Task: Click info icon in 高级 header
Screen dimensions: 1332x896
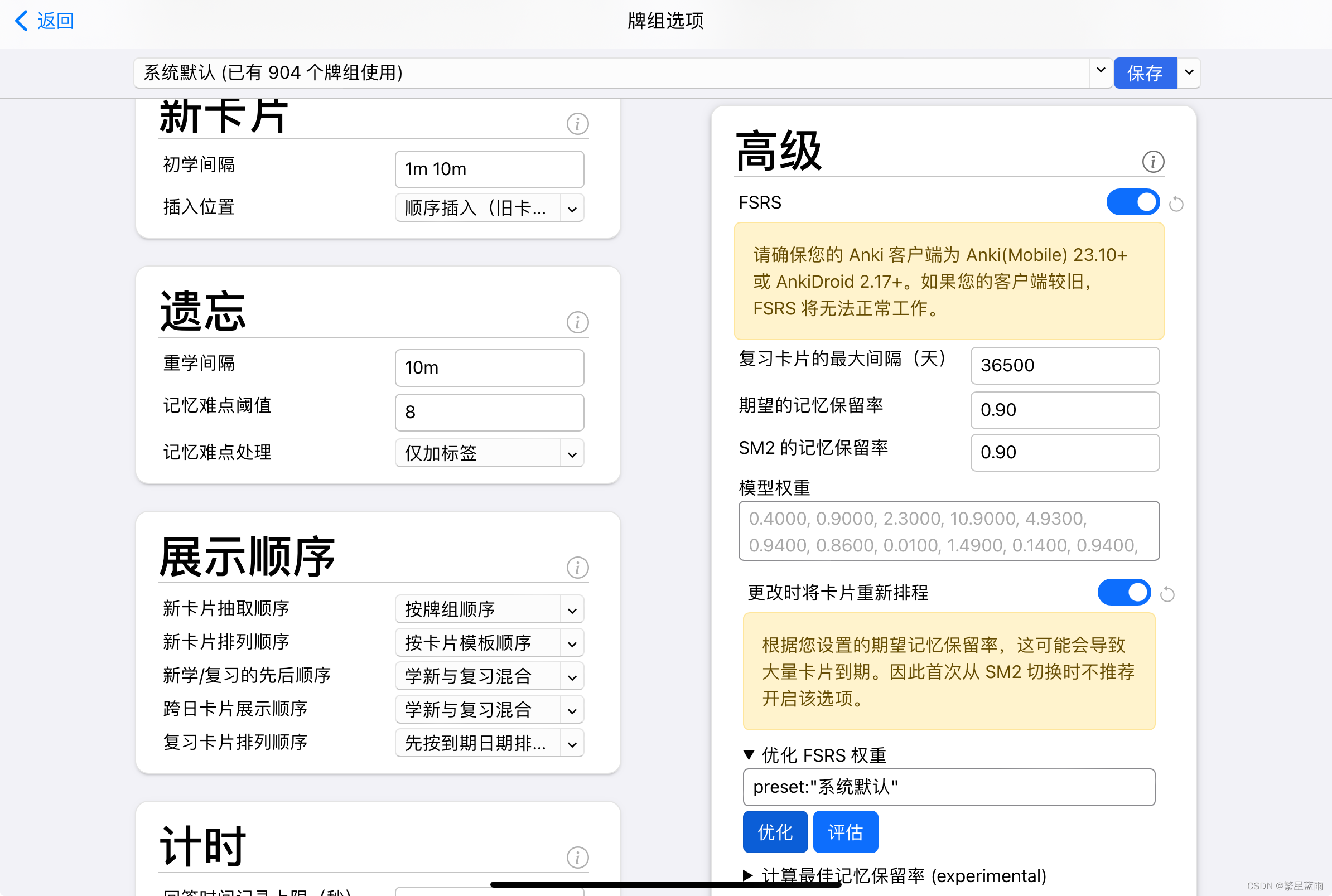Action: pos(1152,162)
